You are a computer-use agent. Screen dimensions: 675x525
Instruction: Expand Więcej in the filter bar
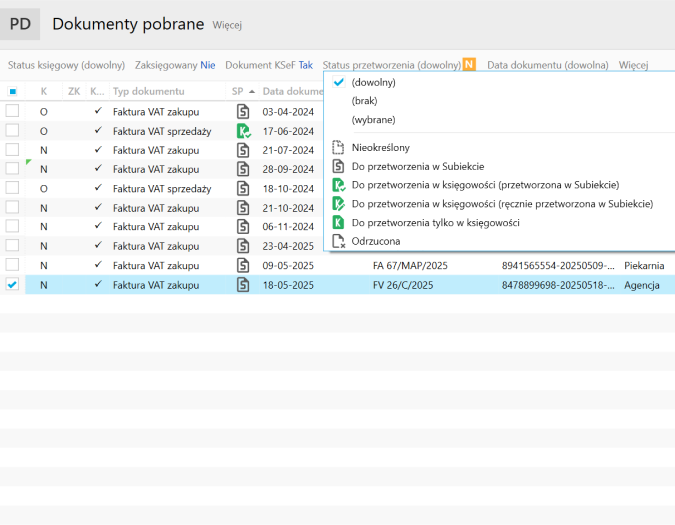(x=633, y=65)
